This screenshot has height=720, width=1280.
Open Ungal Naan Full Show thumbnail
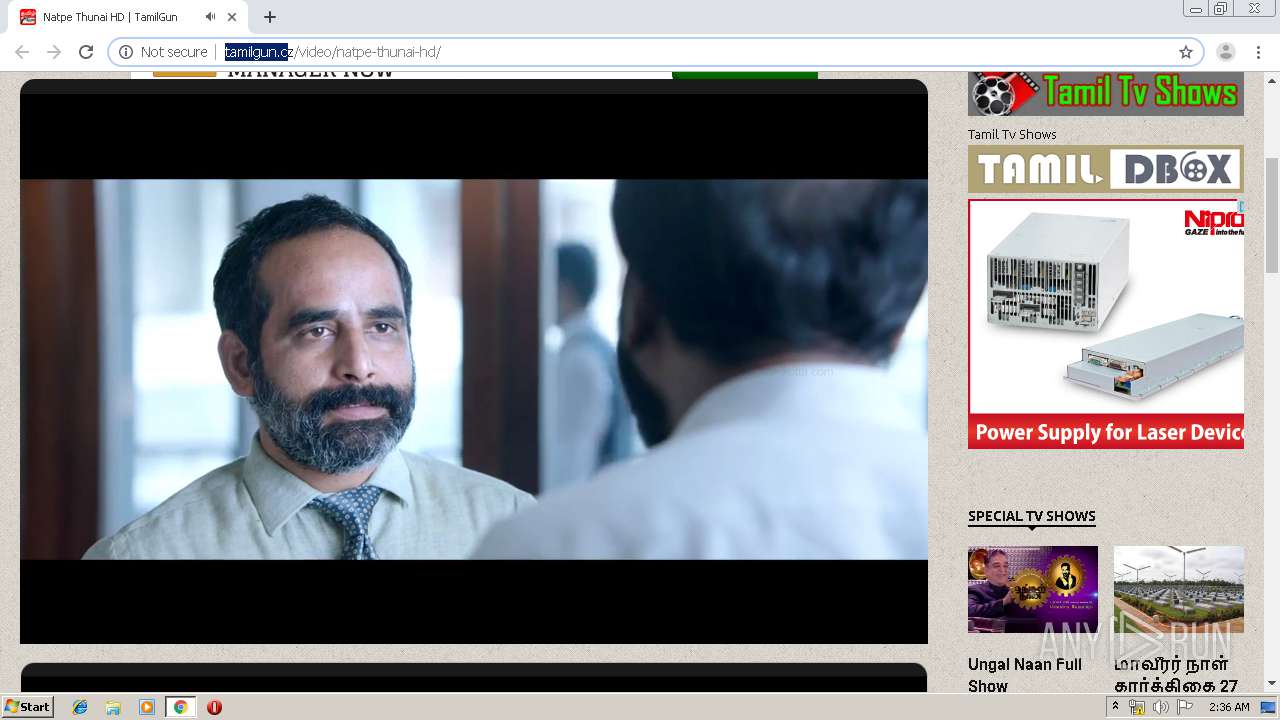1033,589
